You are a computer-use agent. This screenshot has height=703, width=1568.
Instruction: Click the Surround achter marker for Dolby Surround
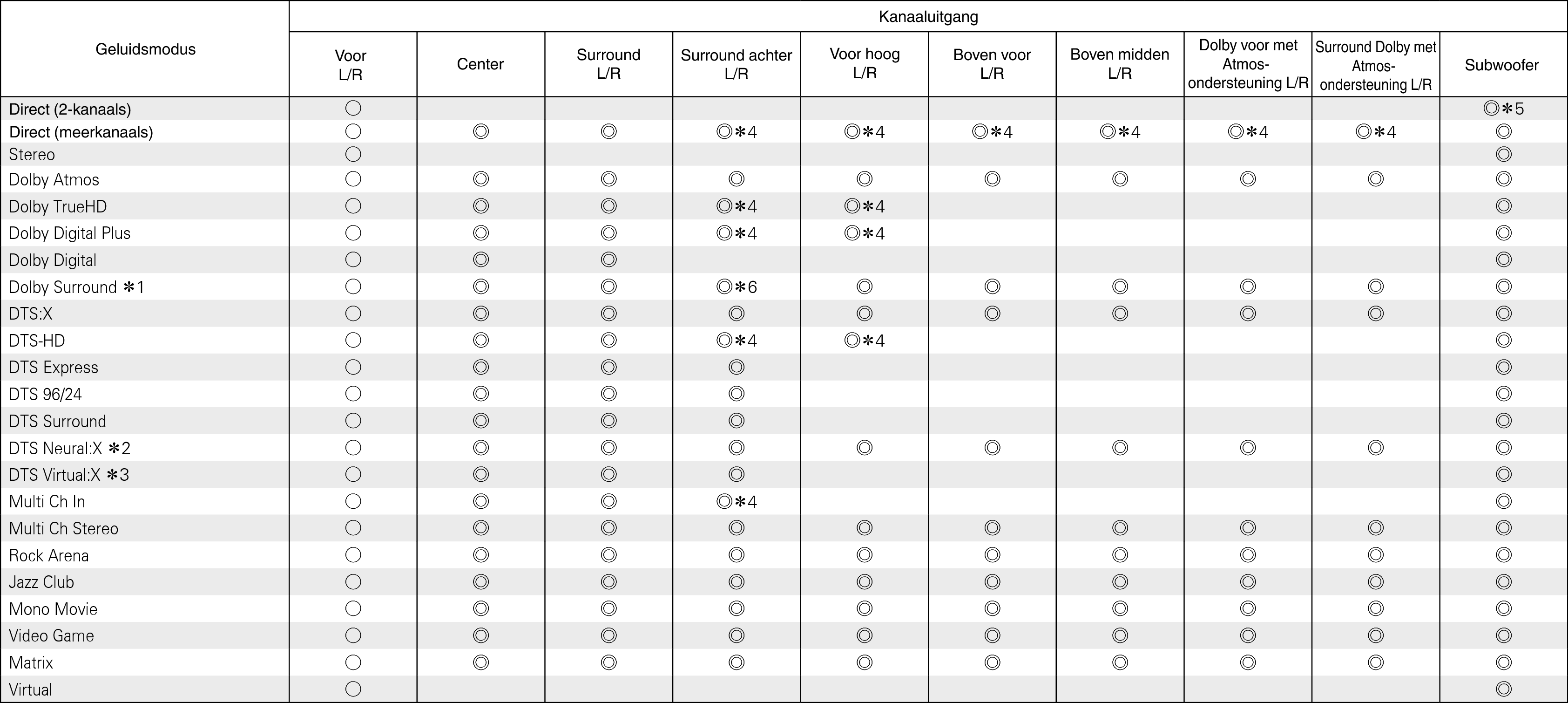[736, 287]
